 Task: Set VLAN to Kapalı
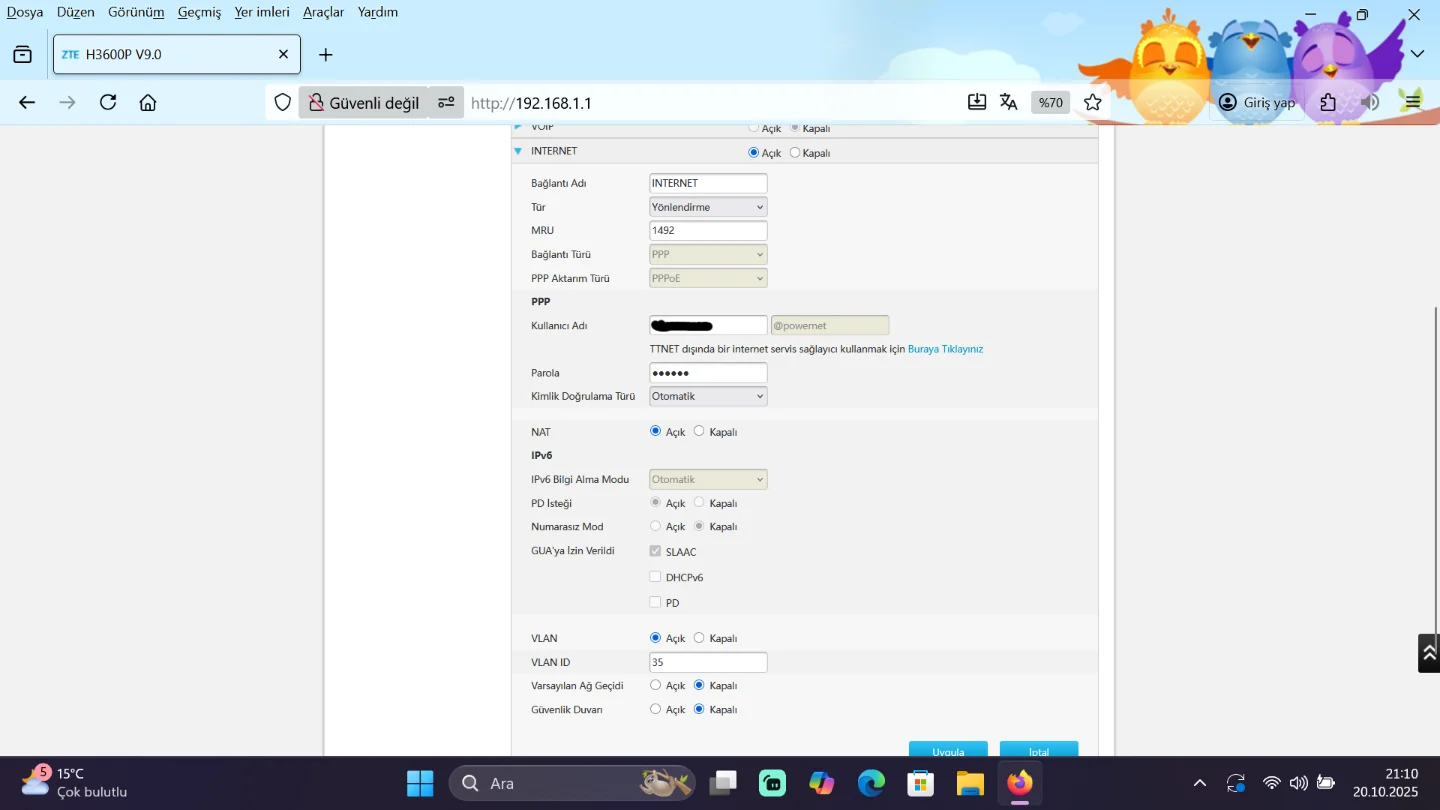point(699,637)
